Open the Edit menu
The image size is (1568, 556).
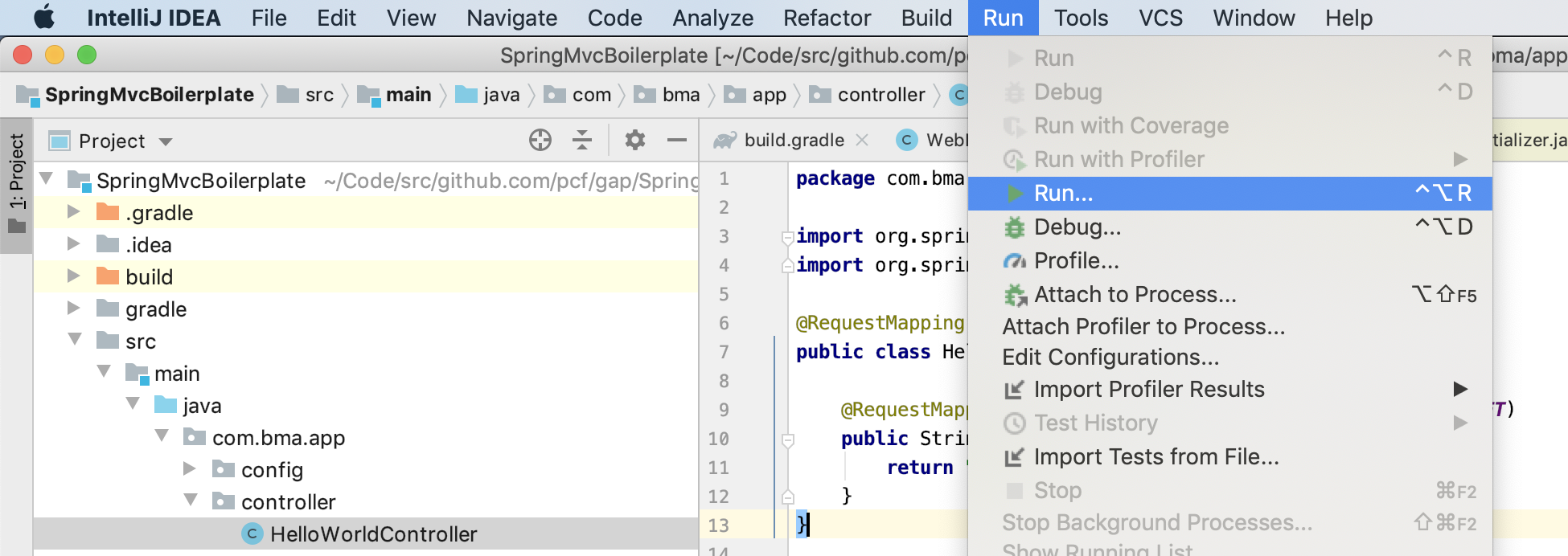(x=336, y=18)
